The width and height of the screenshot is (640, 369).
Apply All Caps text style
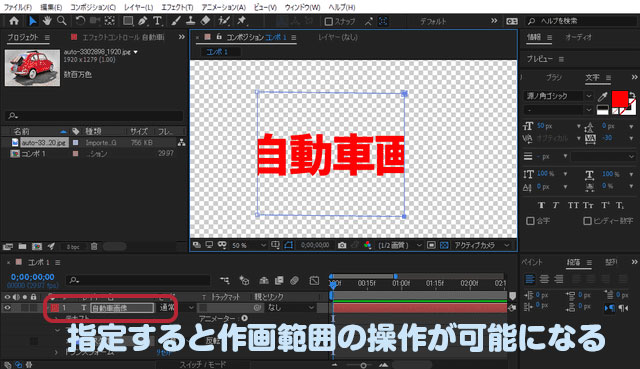(573, 205)
